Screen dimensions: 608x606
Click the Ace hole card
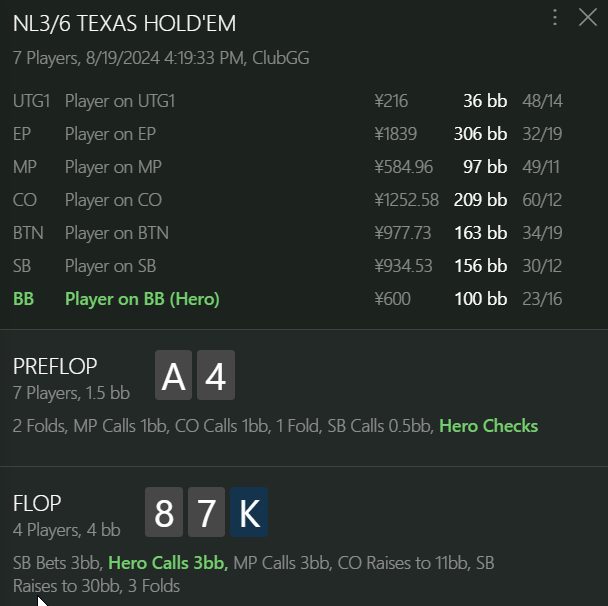coord(173,375)
